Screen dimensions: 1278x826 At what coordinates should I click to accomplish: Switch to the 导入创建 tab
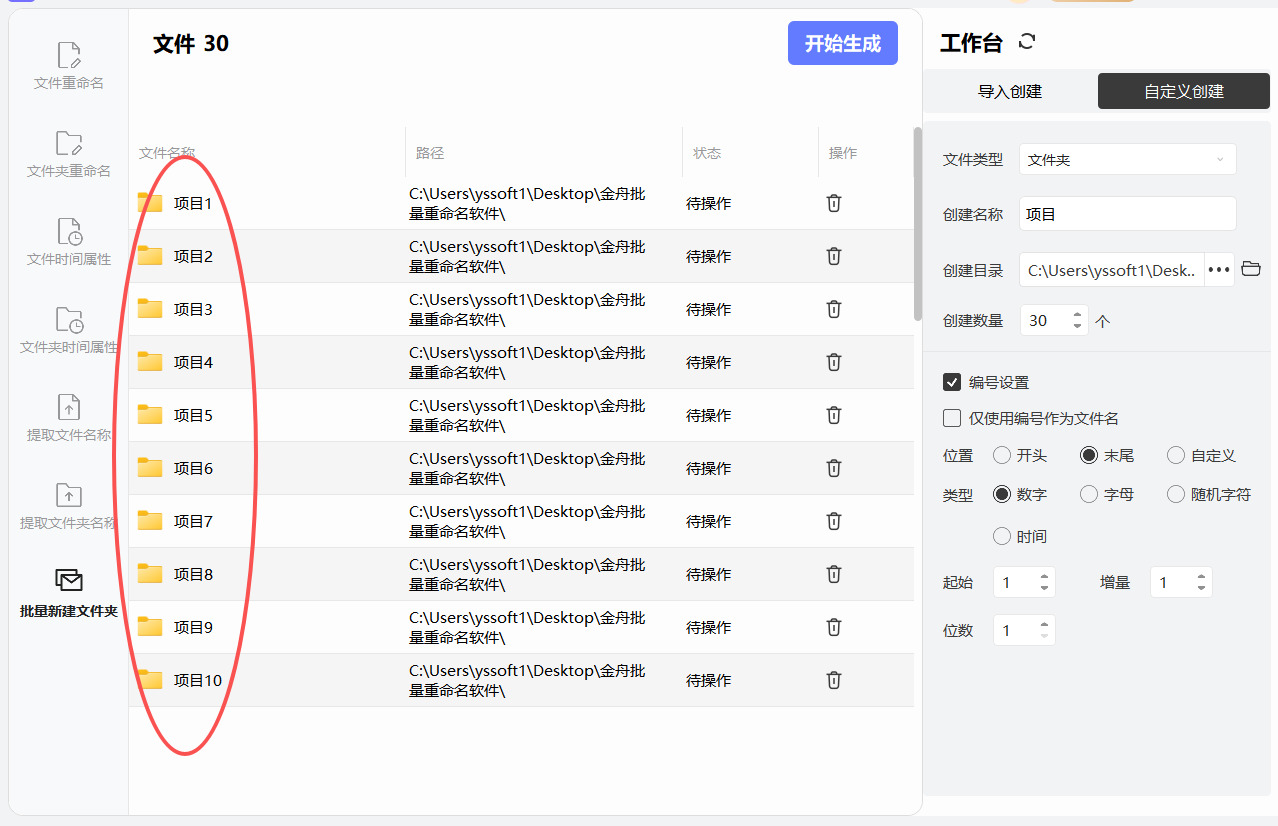tap(1010, 91)
